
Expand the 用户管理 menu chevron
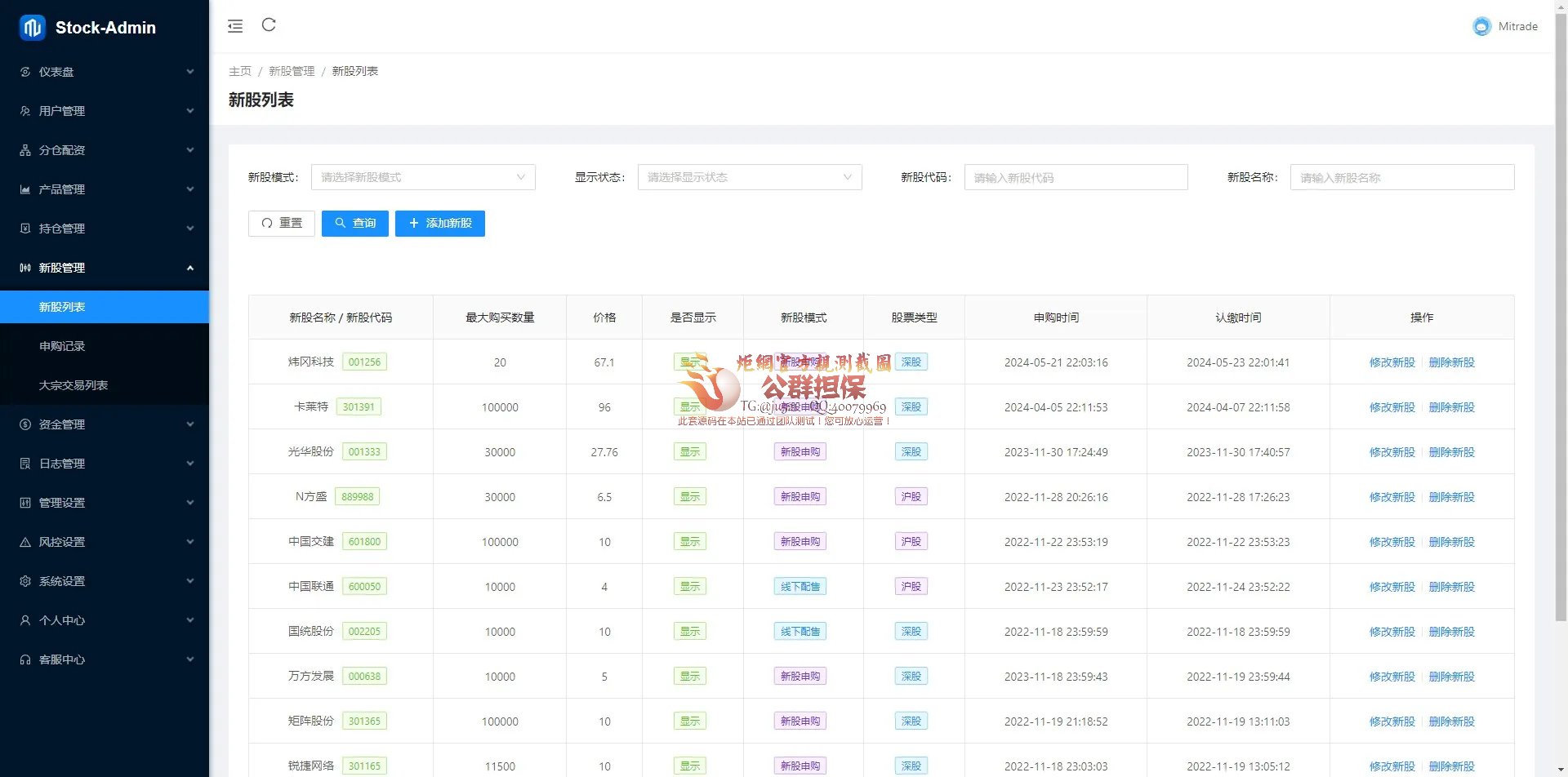pos(190,111)
